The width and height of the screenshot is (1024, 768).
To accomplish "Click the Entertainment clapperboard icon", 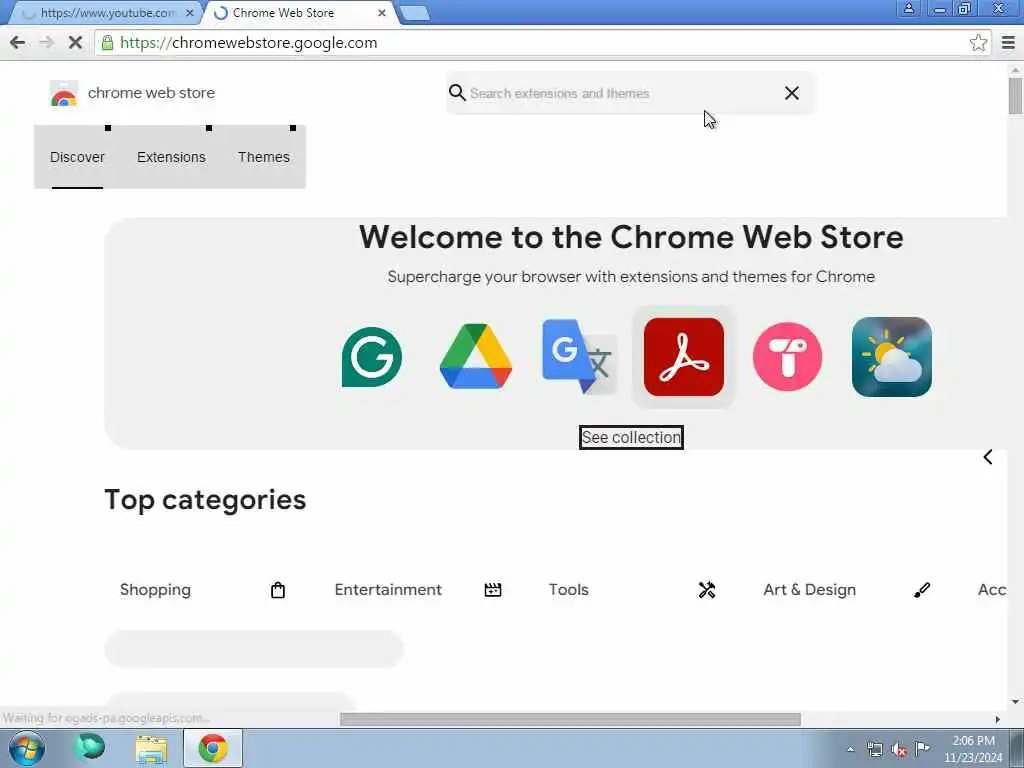I will coord(493,590).
